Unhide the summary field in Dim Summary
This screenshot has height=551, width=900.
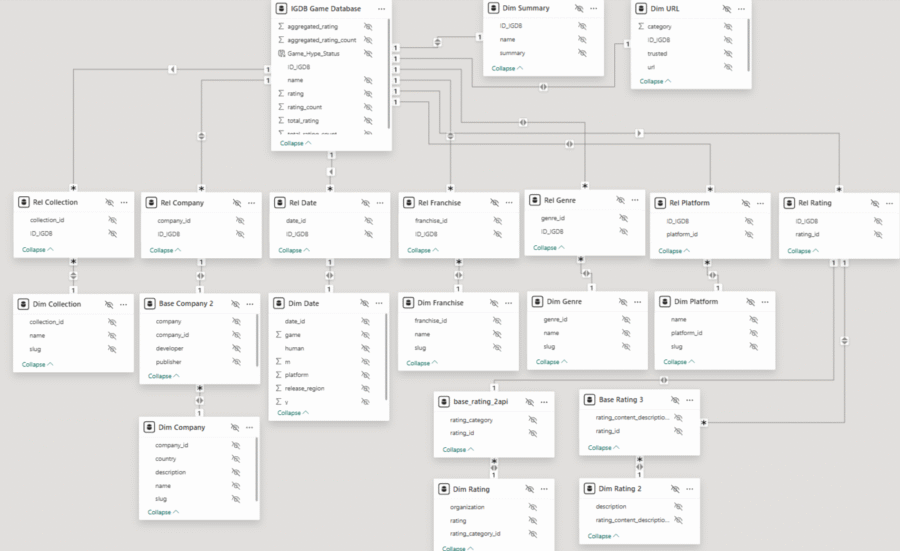pos(582,53)
